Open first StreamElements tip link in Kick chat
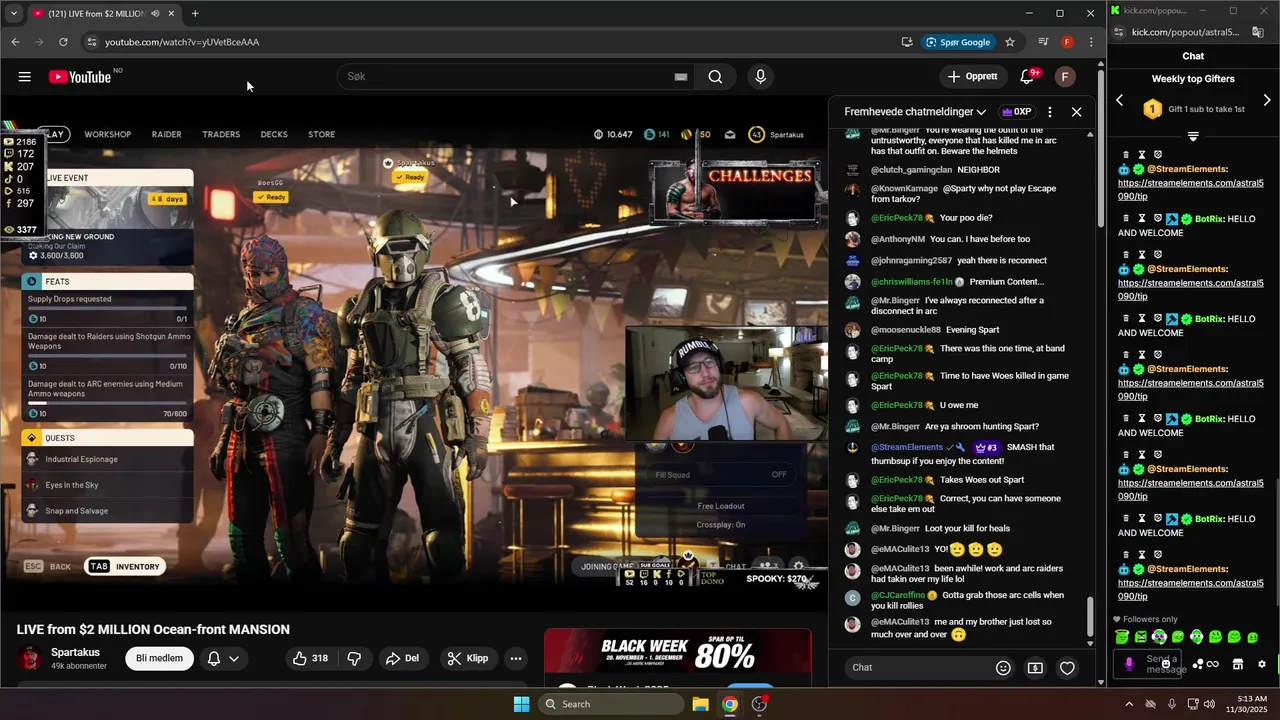The height and width of the screenshot is (720, 1280). click(x=1190, y=190)
